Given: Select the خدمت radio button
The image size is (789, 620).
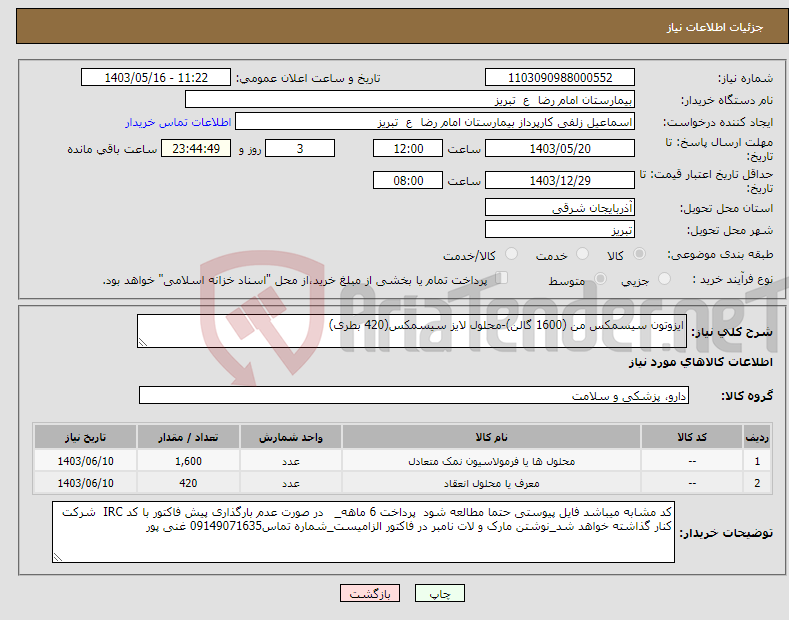Looking at the screenshot, I should [x=582, y=254].
